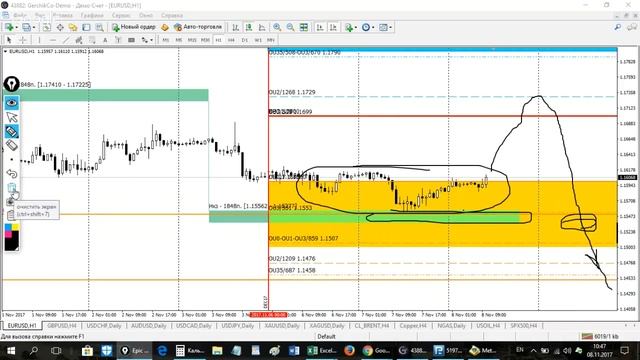Switch timeframe to M15
640x360 pixels.
click(x=192, y=40)
